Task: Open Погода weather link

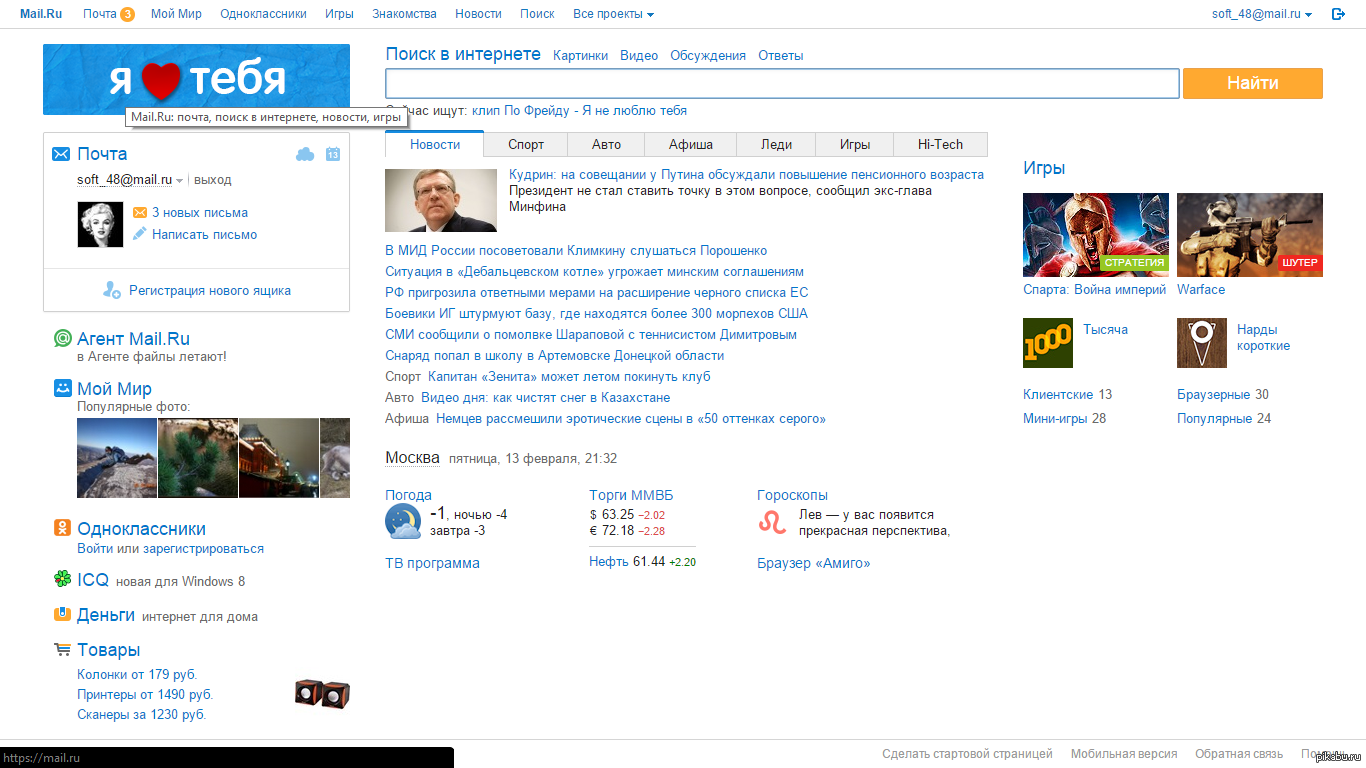Action: pos(408,495)
